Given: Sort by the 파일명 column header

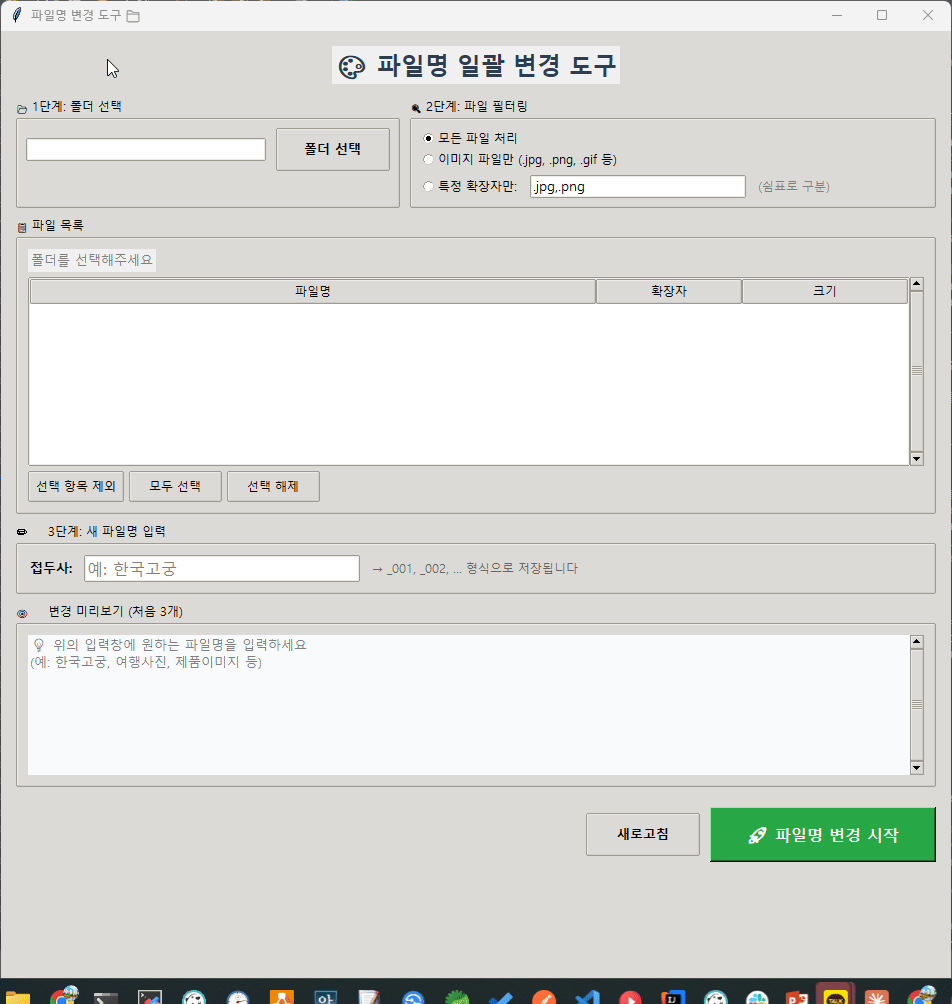Looking at the screenshot, I should point(312,291).
